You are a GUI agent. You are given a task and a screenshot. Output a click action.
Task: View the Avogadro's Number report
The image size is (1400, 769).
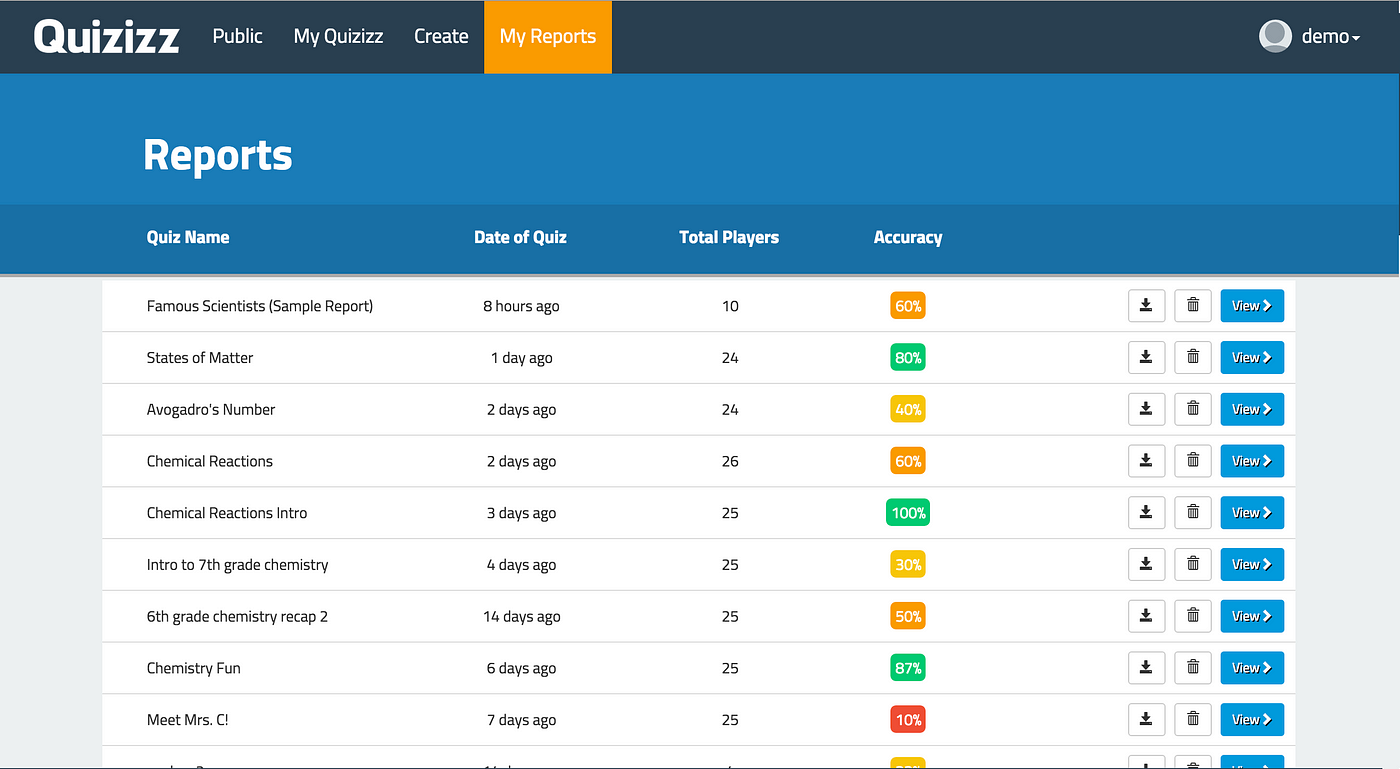click(x=1252, y=409)
